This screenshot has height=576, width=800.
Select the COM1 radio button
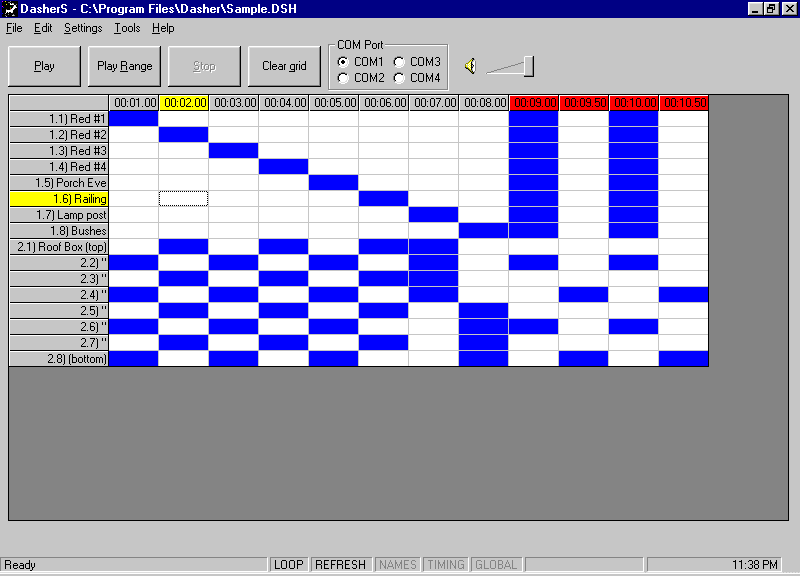click(344, 62)
